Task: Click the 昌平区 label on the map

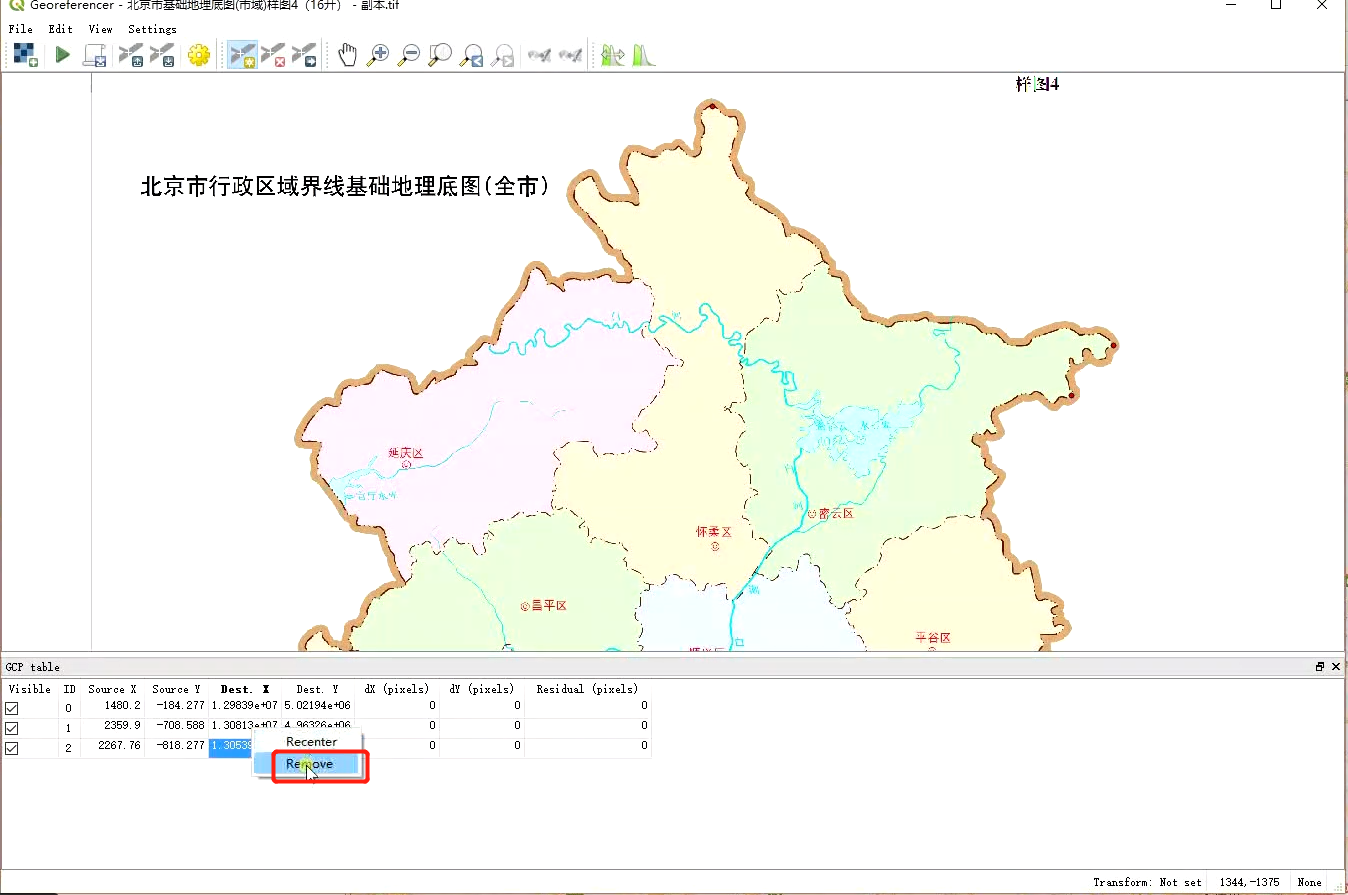Action: tap(549, 605)
